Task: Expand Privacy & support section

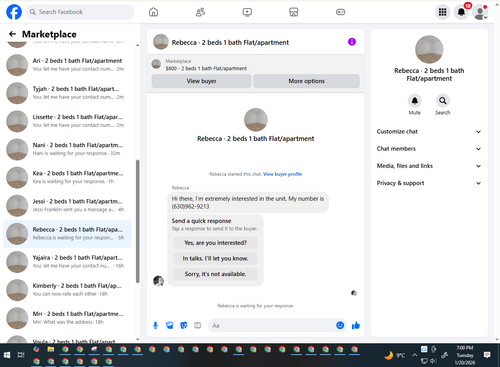Action: [429, 183]
